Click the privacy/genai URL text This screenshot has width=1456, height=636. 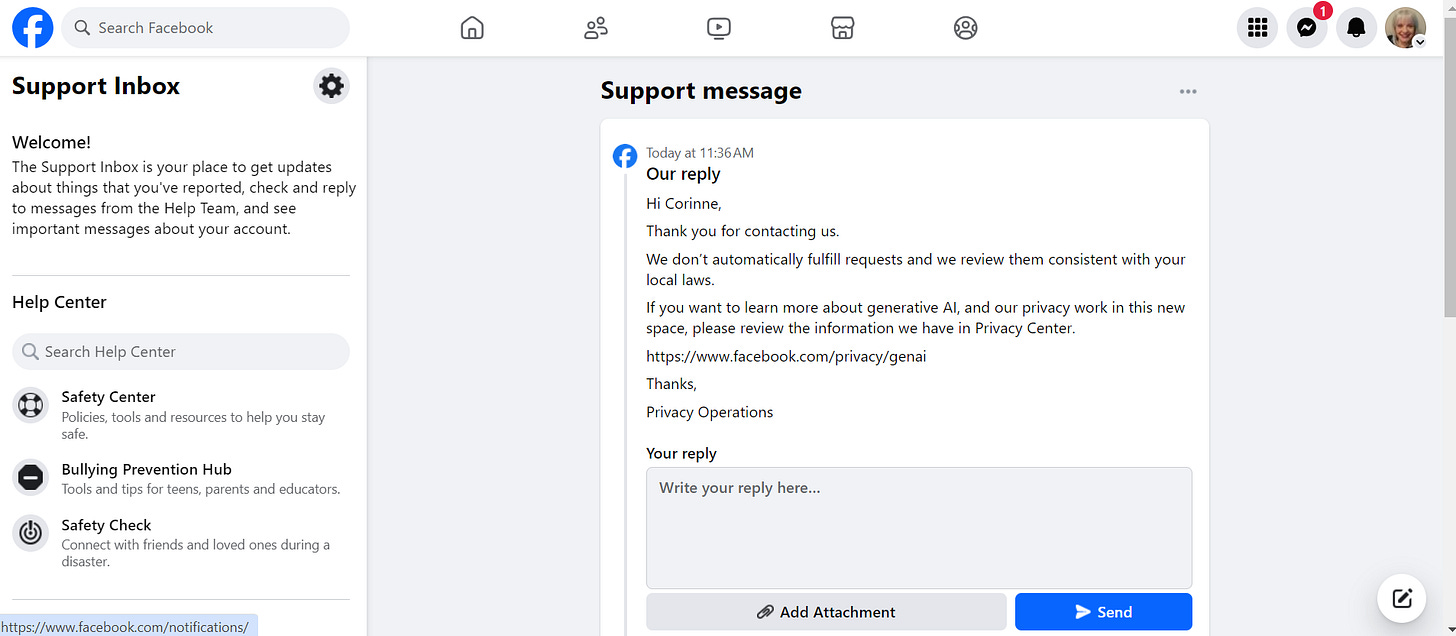tap(786, 356)
